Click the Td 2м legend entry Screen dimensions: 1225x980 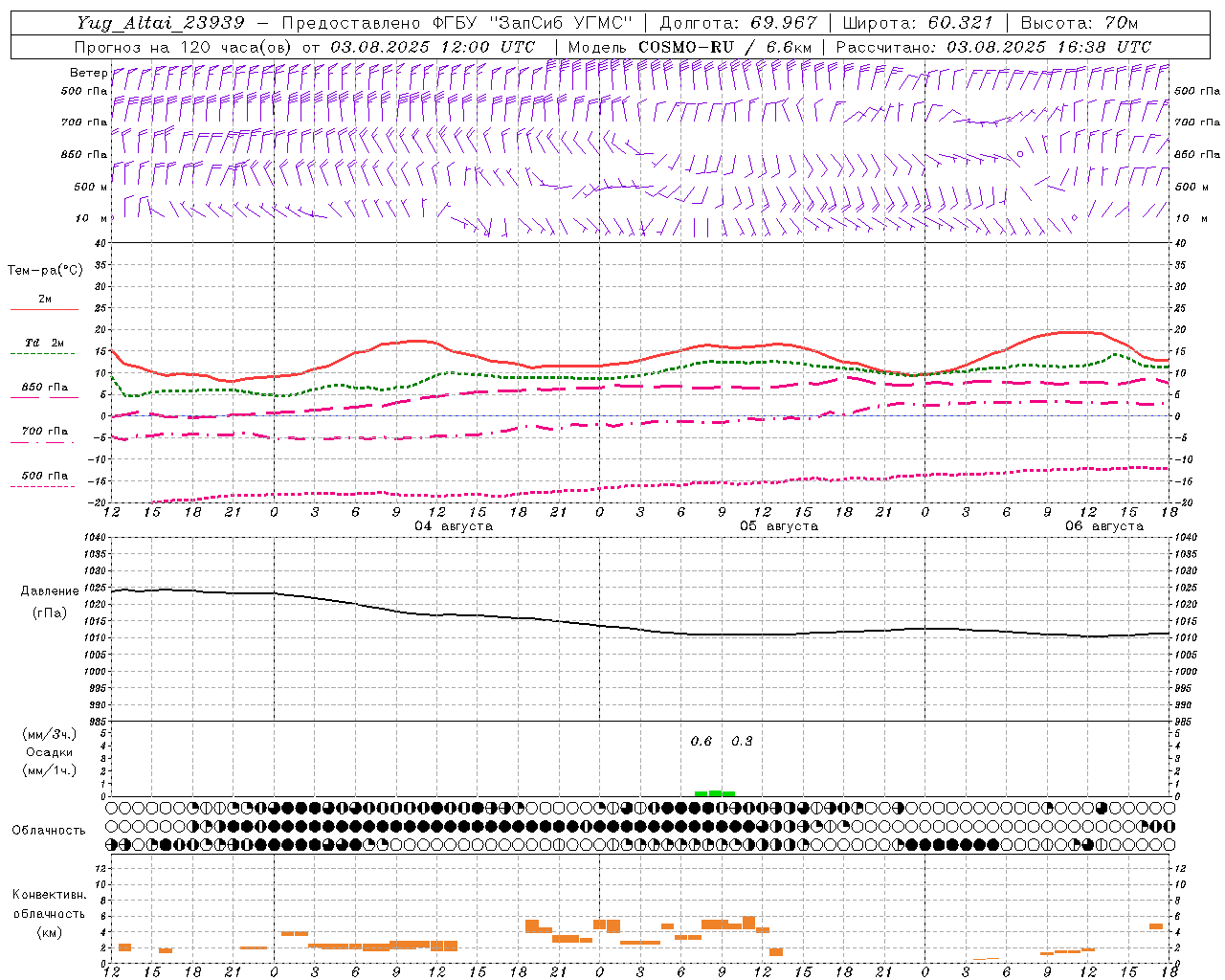click(44, 343)
